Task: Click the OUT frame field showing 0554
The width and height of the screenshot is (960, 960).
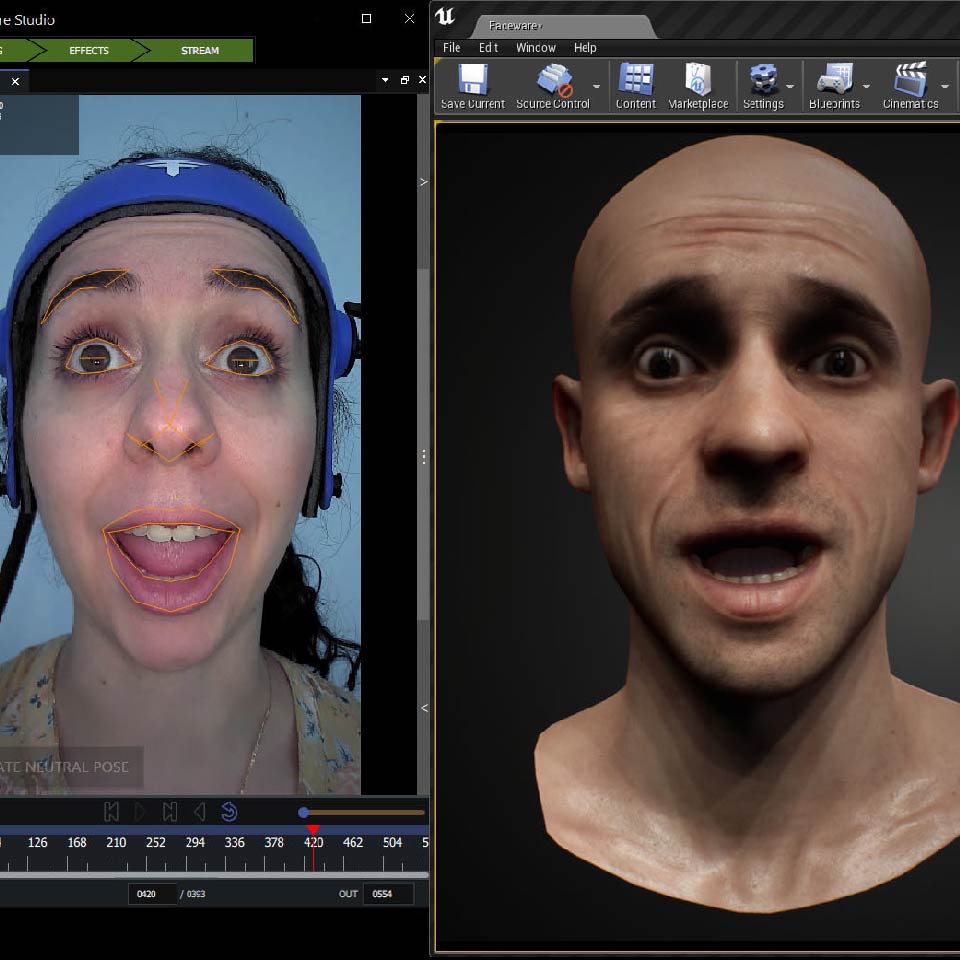Action: [x=390, y=894]
